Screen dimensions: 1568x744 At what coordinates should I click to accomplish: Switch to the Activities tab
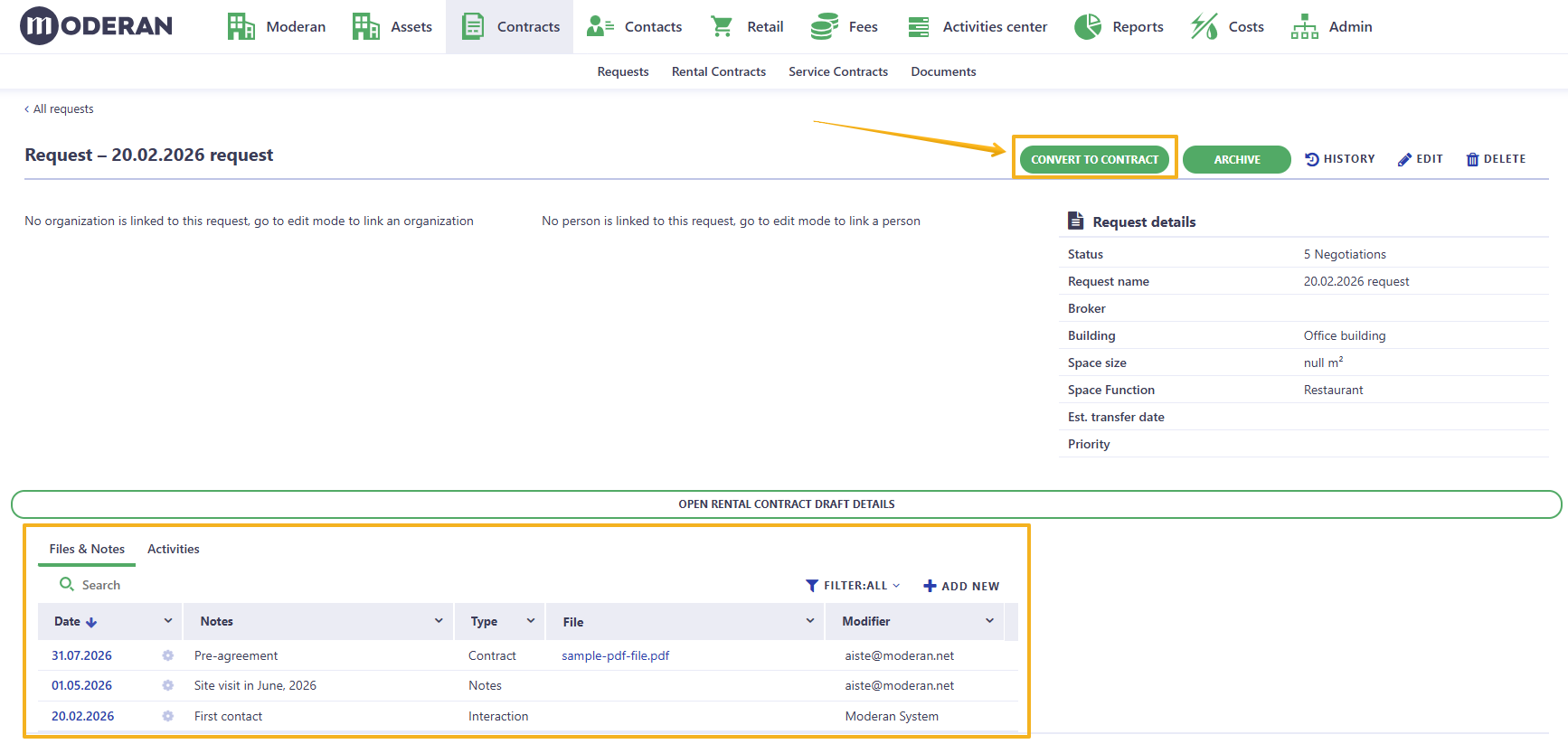click(x=174, y=549)
